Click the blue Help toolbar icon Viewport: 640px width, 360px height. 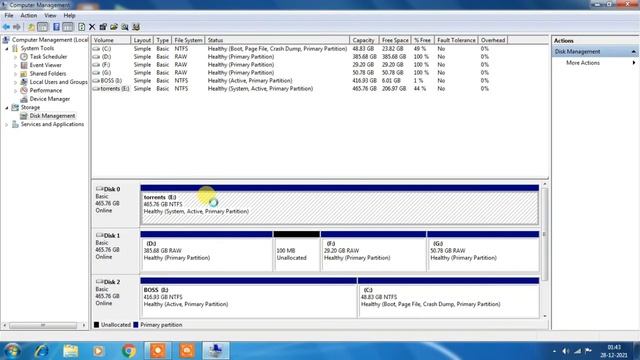56,27
